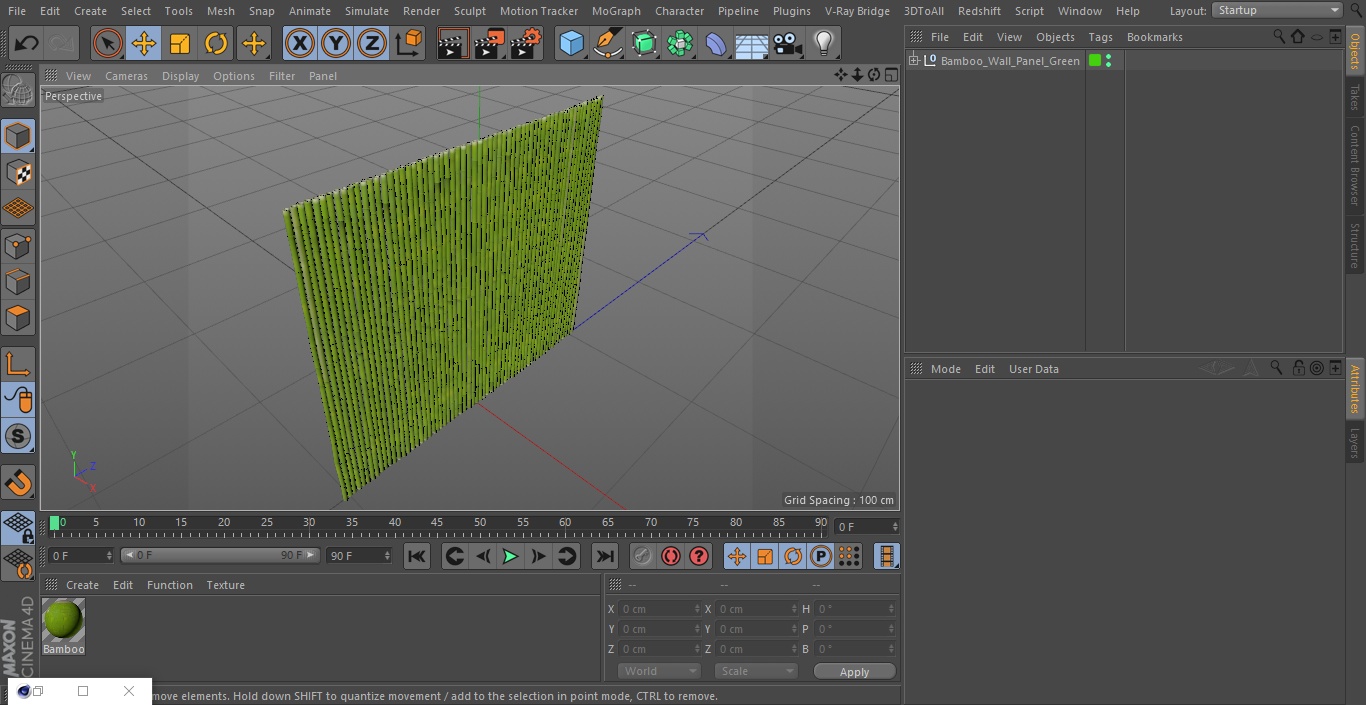Add a Cube primitive object
Viewport: 1366px width, 705px height.
click(571, 44)
